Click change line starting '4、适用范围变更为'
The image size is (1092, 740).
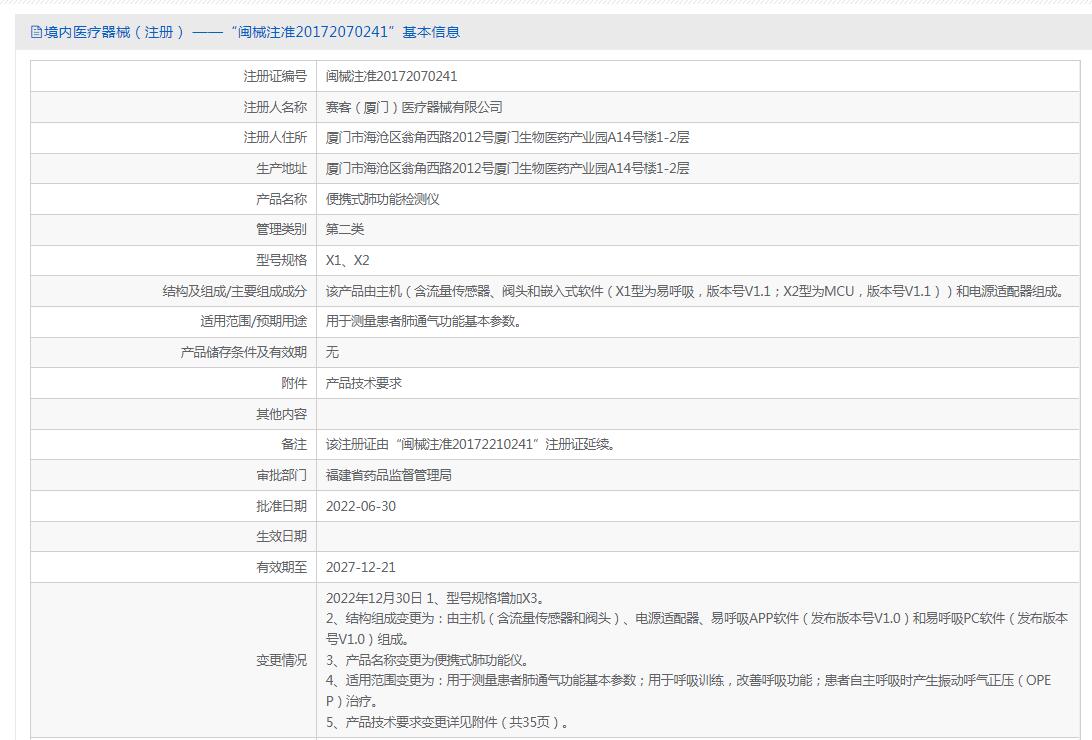pos(688,691)
